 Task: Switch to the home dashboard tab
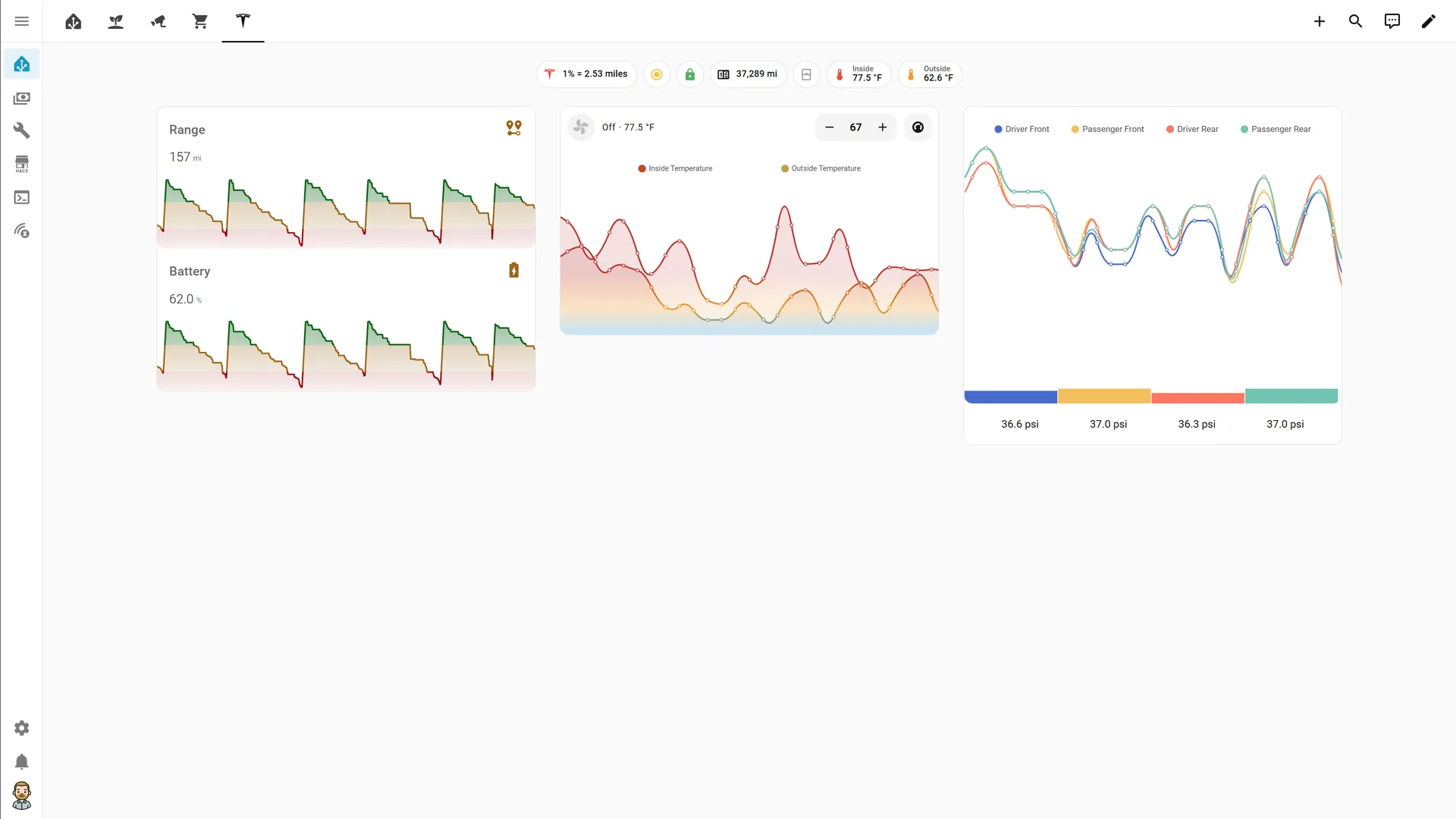tap(74, 21)
